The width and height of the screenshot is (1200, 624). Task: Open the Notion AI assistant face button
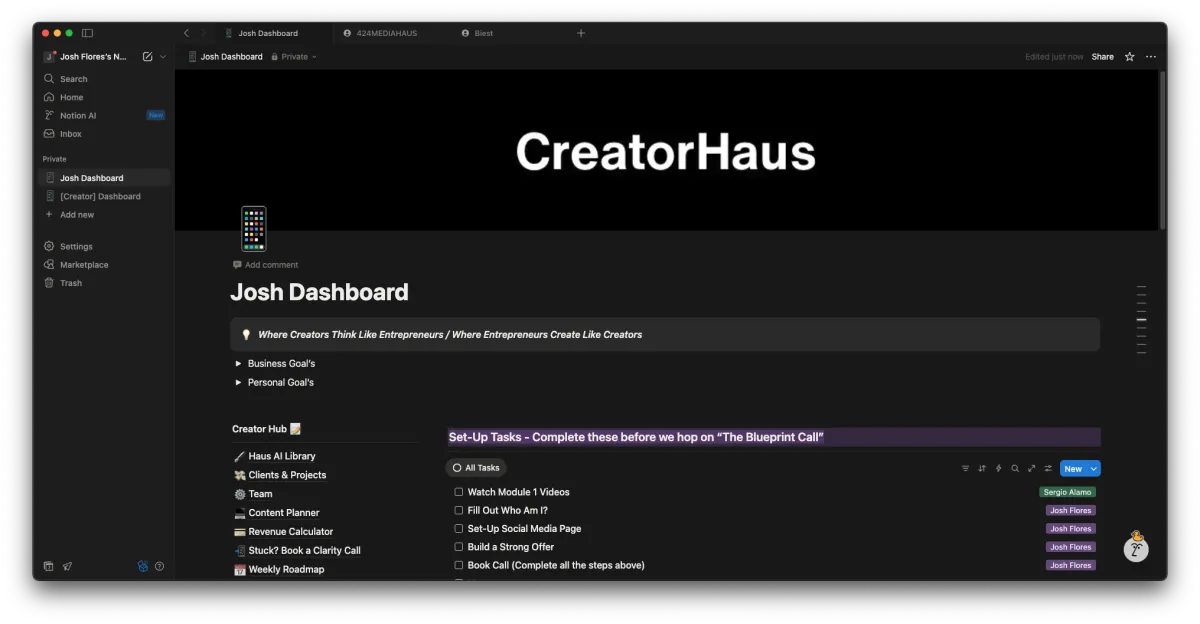click(x=1136, y=547)
